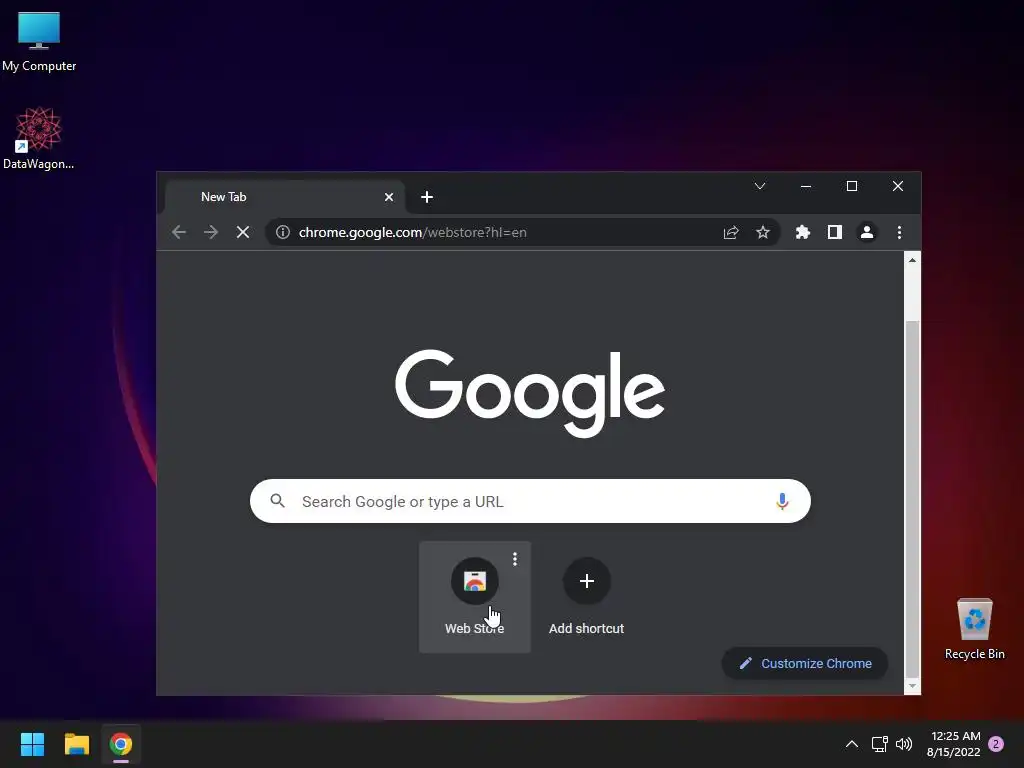This screenshot has height=768, width=1024.
Task: Open a new tab with the plus
Action: coord(427,197)
